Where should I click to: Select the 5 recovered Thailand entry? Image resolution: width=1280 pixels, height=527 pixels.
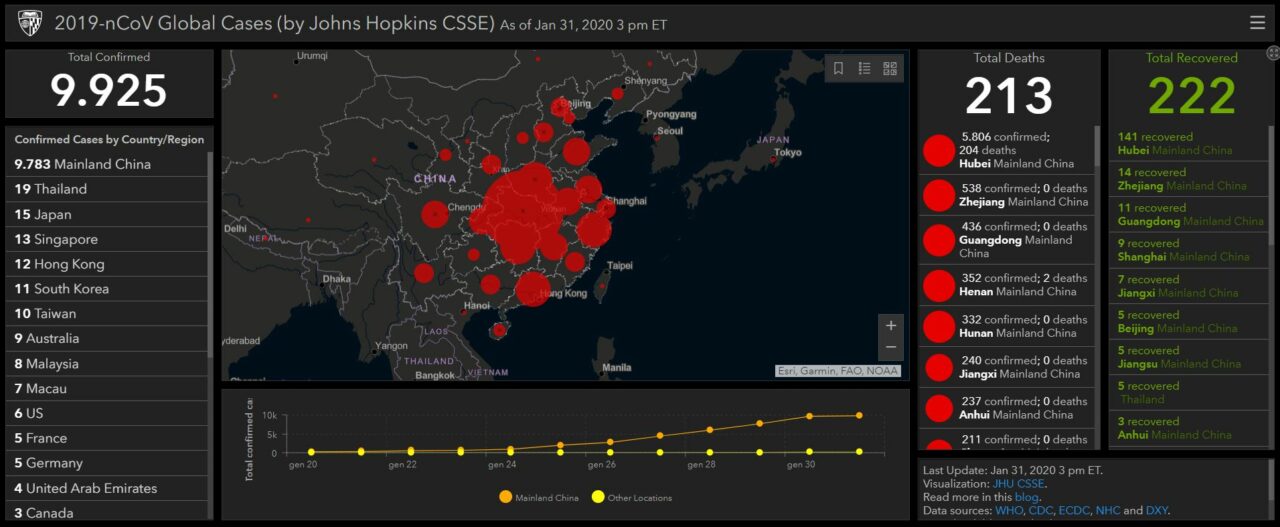1189,393
